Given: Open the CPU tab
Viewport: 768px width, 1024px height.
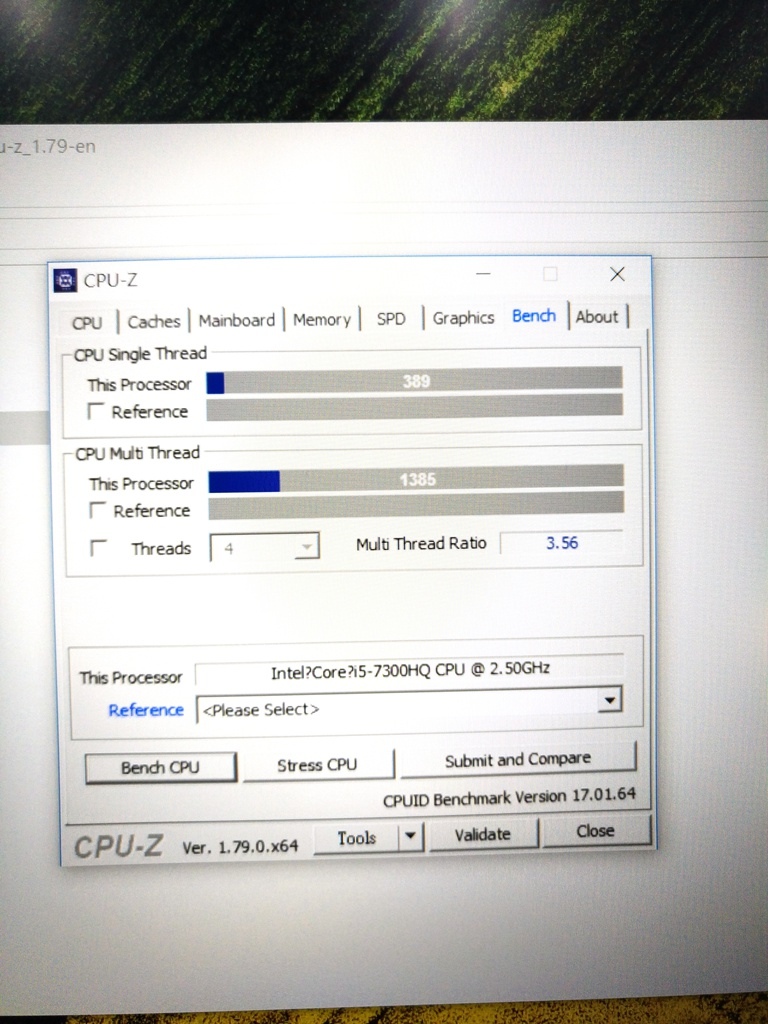Looking at the screenshot, I should coord(88,323).
